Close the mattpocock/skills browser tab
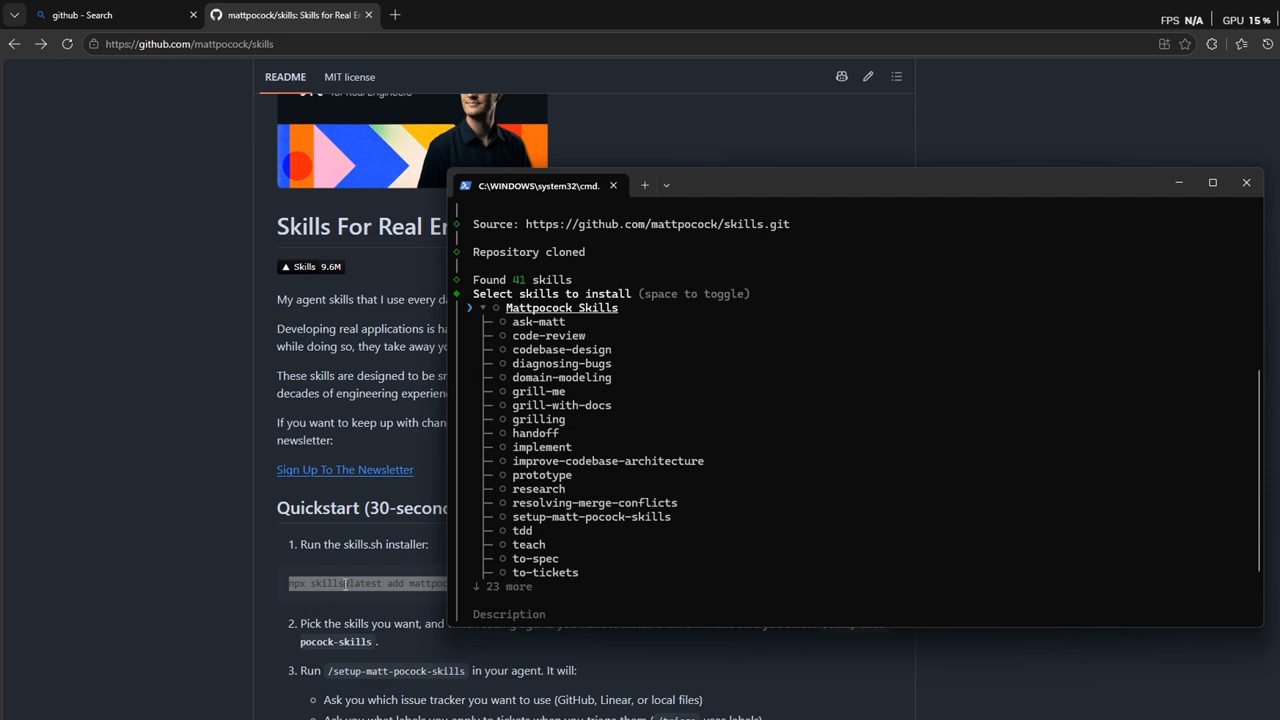This screenshot has width=1280, height=720. click(369, 15)
